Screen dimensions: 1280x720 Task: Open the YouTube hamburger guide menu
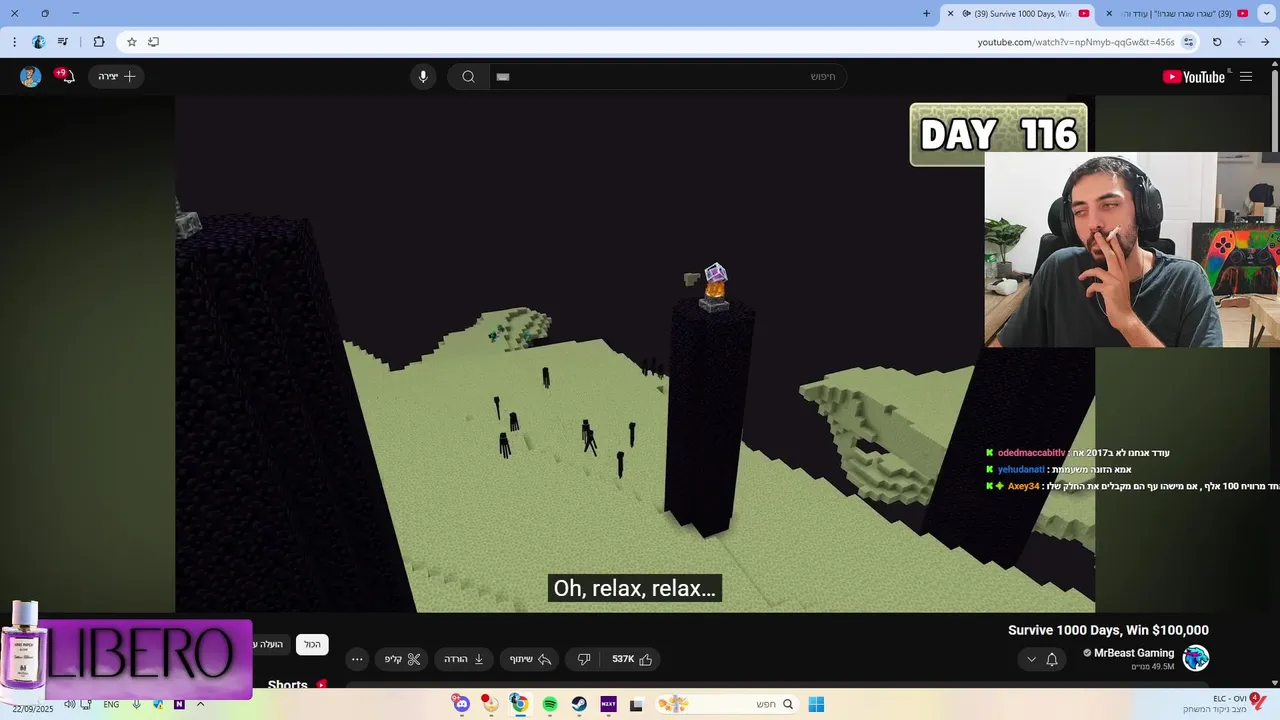click(1246, 77)
